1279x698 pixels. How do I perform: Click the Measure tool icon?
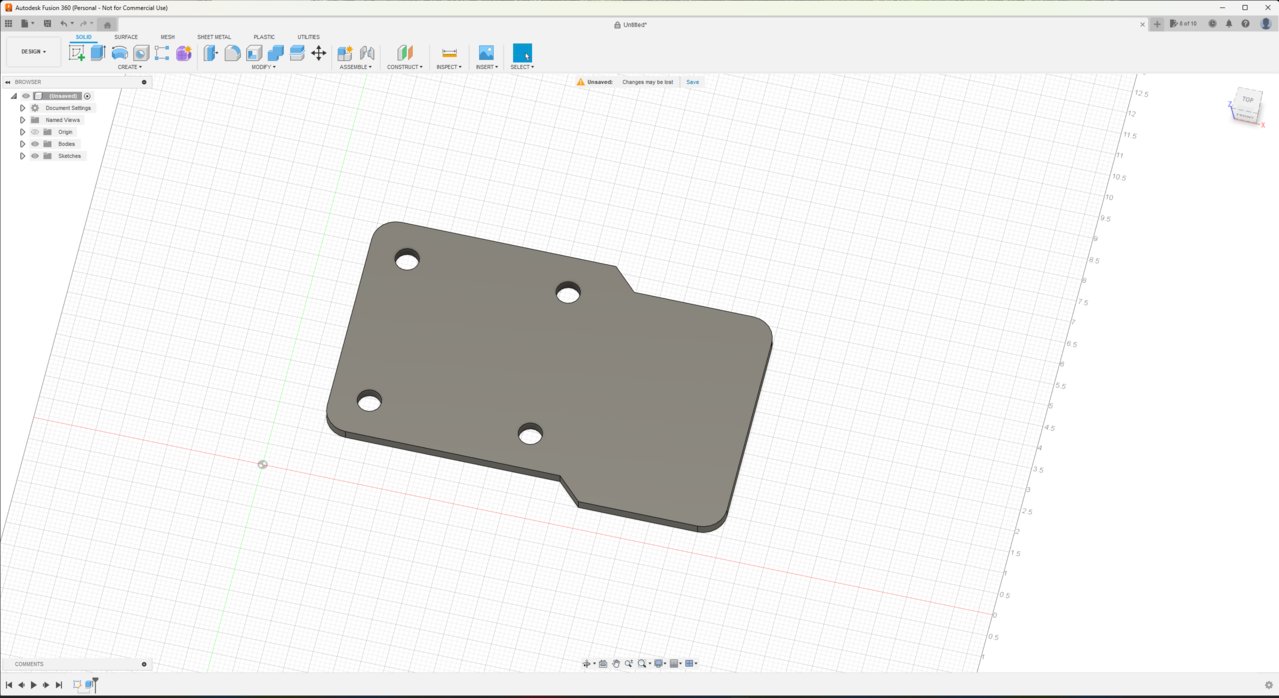[449, 53]
